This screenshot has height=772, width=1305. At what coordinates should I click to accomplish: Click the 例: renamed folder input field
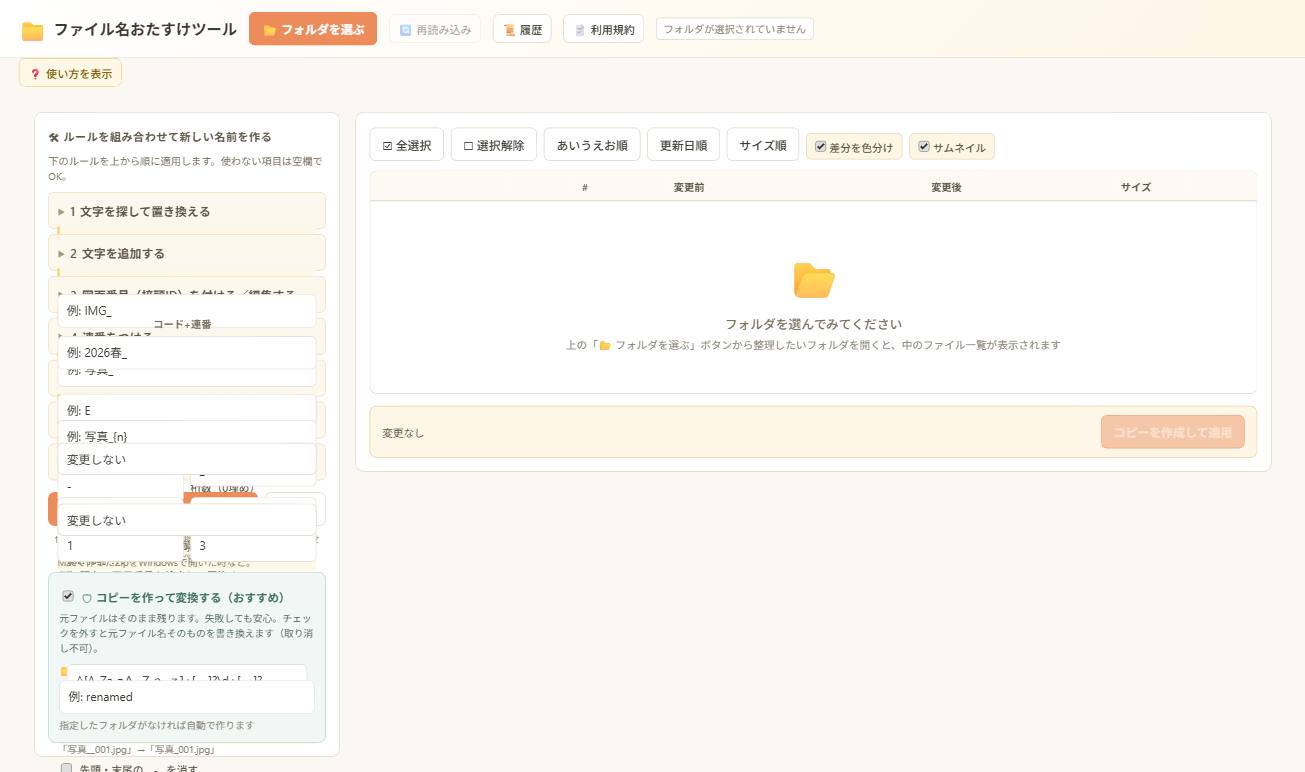187,697
